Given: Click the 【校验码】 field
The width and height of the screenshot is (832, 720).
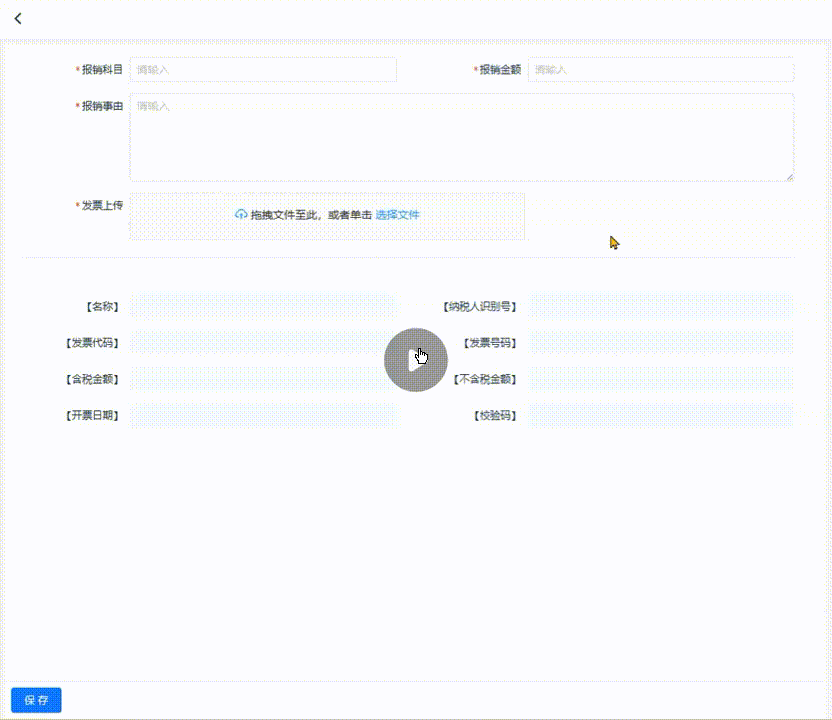Looking at the screenshot, I should pos(661,415).
